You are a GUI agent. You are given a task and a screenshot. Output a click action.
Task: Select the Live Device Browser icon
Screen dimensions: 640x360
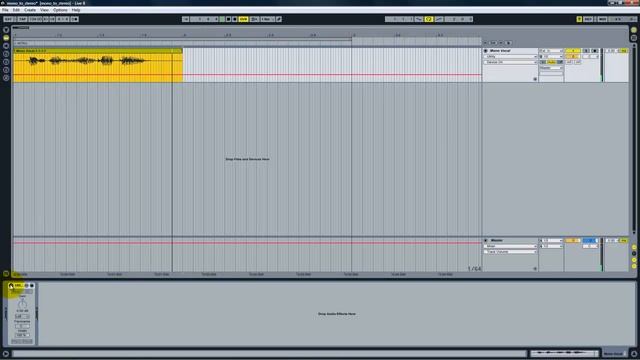[x=6, y=38]
